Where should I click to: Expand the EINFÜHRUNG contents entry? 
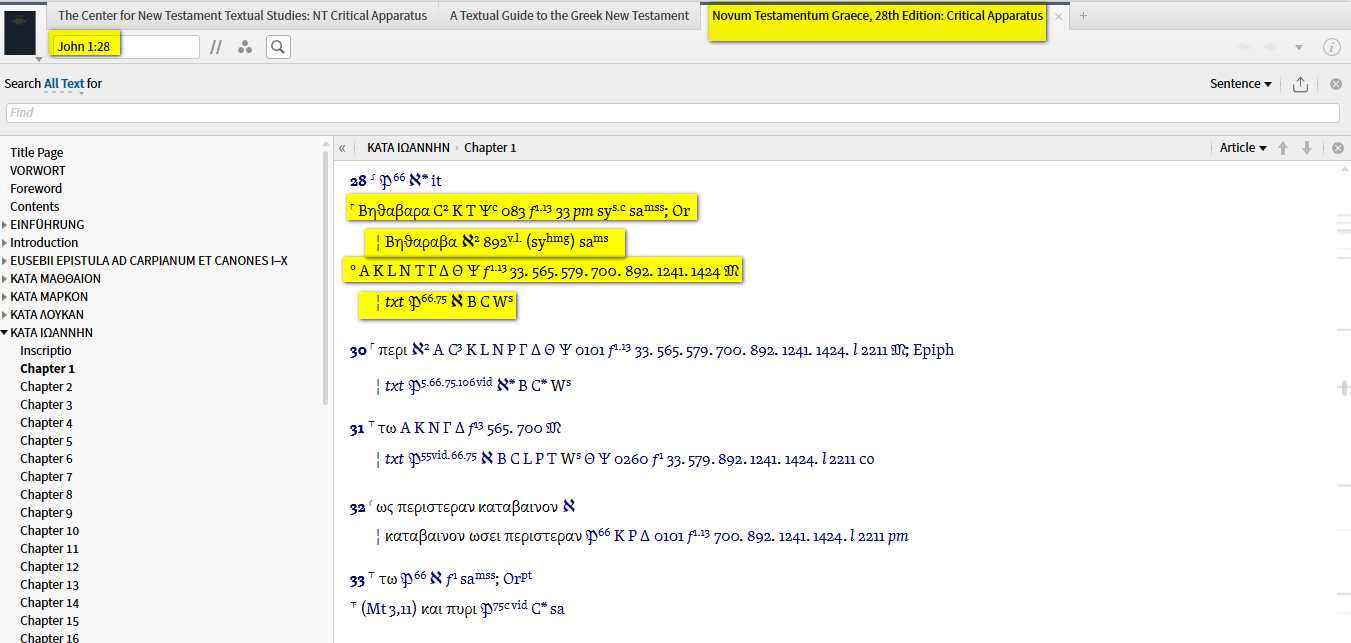pyautogui.click(x=5, y=225)
